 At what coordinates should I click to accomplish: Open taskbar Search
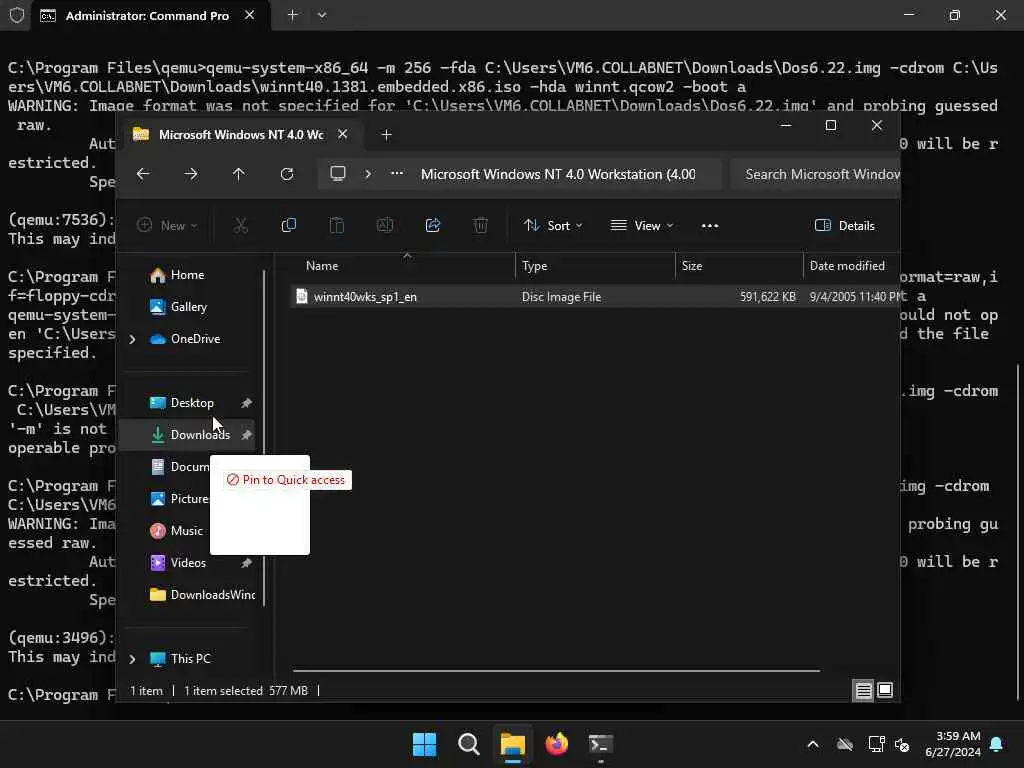[x=468, y=744]
